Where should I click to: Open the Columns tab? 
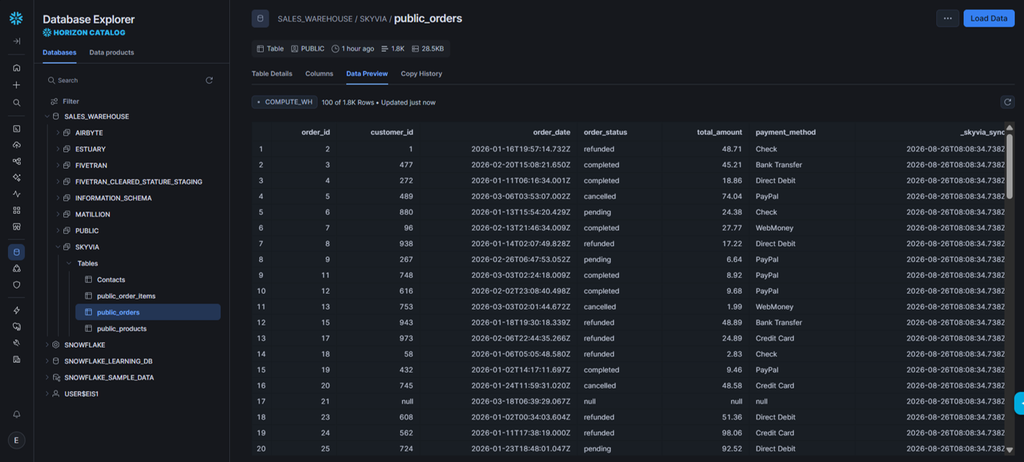click(319, 74)
